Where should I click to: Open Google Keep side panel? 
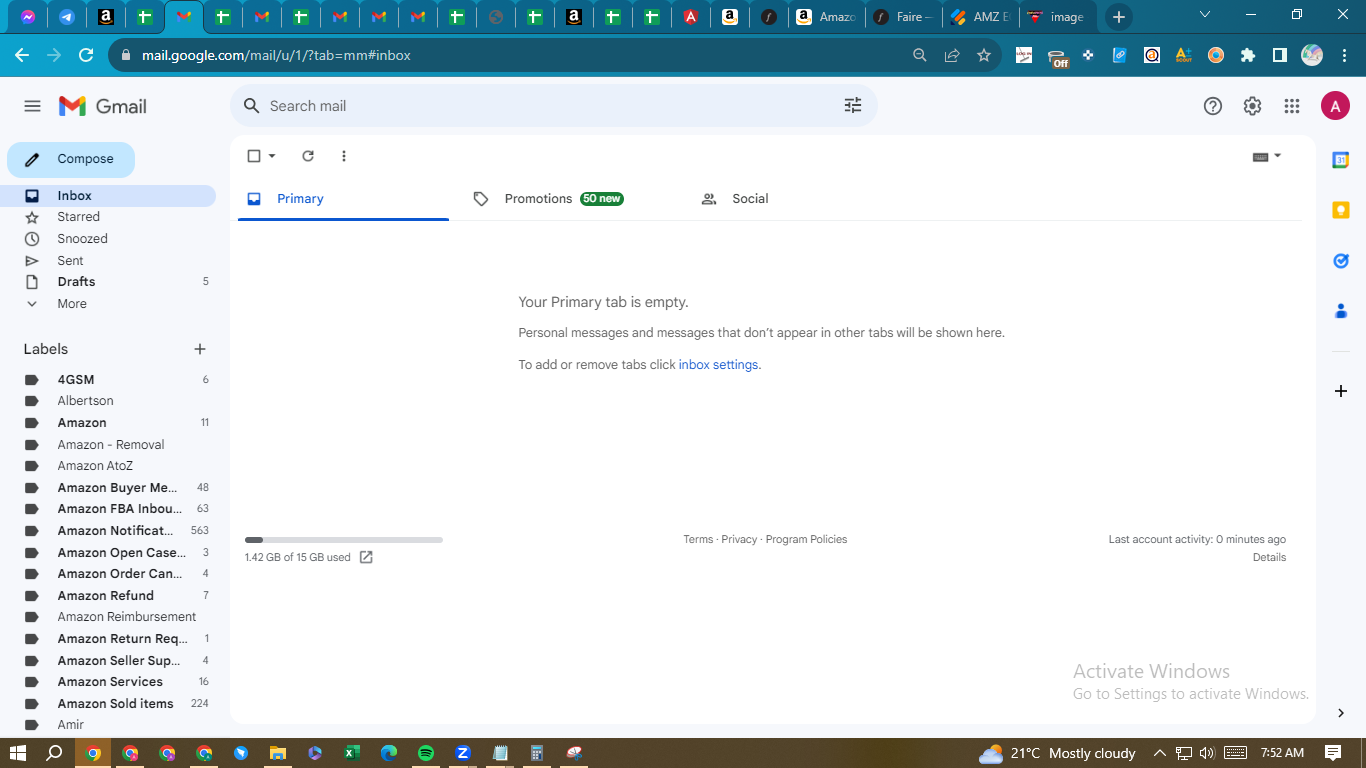(x=1341, y=210)
